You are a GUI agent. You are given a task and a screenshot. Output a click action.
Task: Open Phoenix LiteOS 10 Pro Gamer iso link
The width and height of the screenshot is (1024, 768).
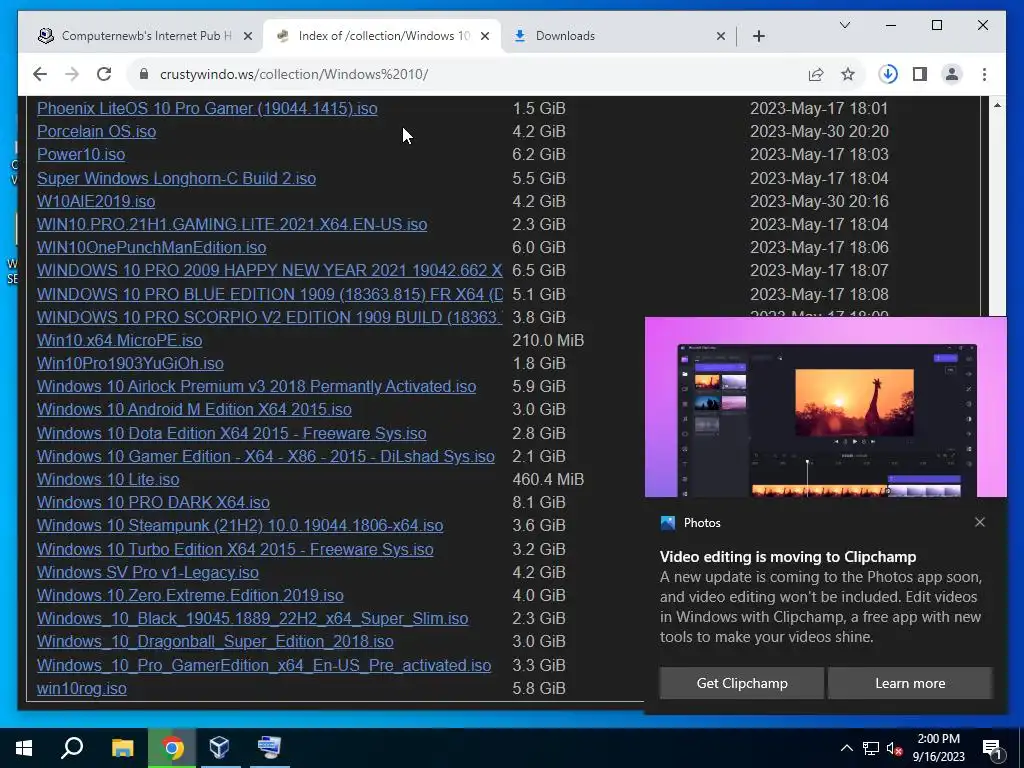207,108
